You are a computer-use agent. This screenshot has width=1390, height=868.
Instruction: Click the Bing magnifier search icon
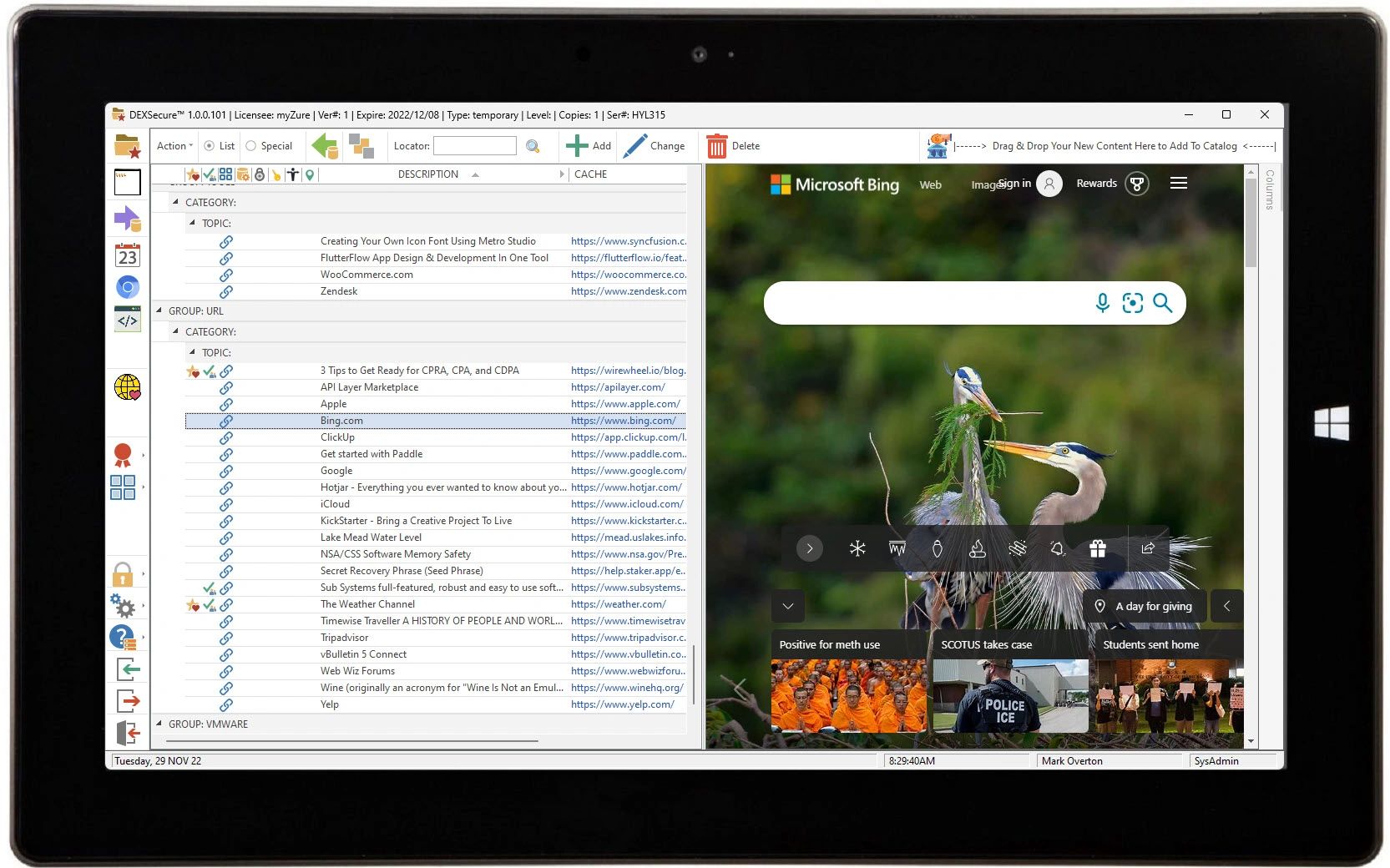[x=1162, y=303]
